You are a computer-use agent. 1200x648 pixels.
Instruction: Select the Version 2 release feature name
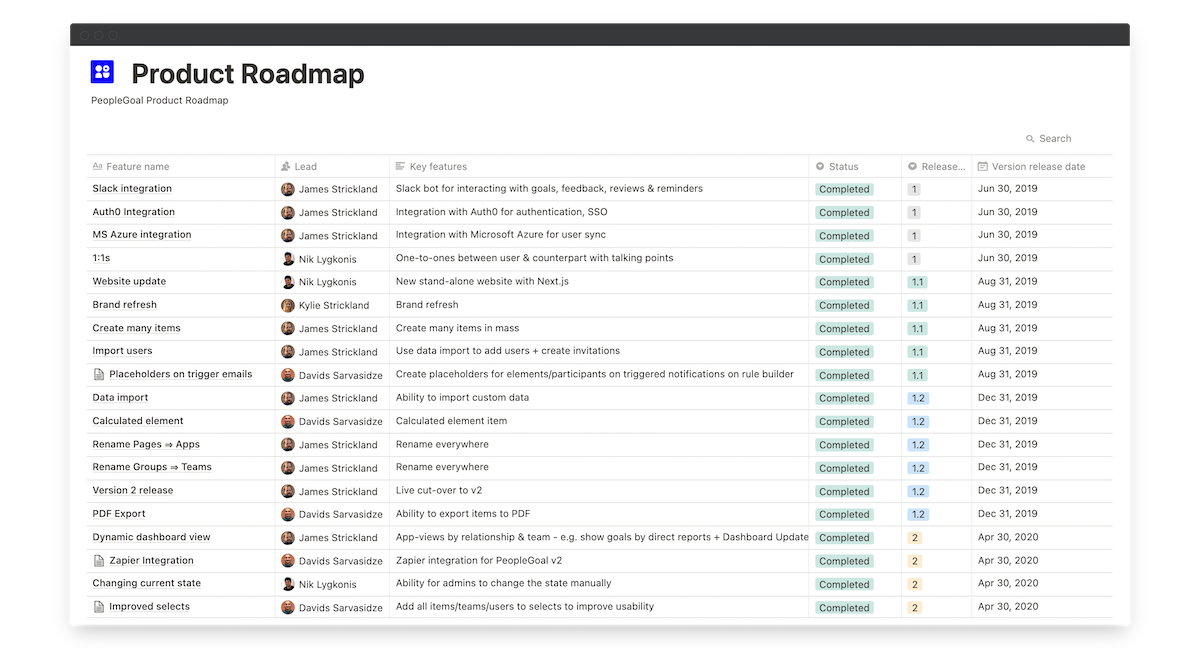pos(133,490)
